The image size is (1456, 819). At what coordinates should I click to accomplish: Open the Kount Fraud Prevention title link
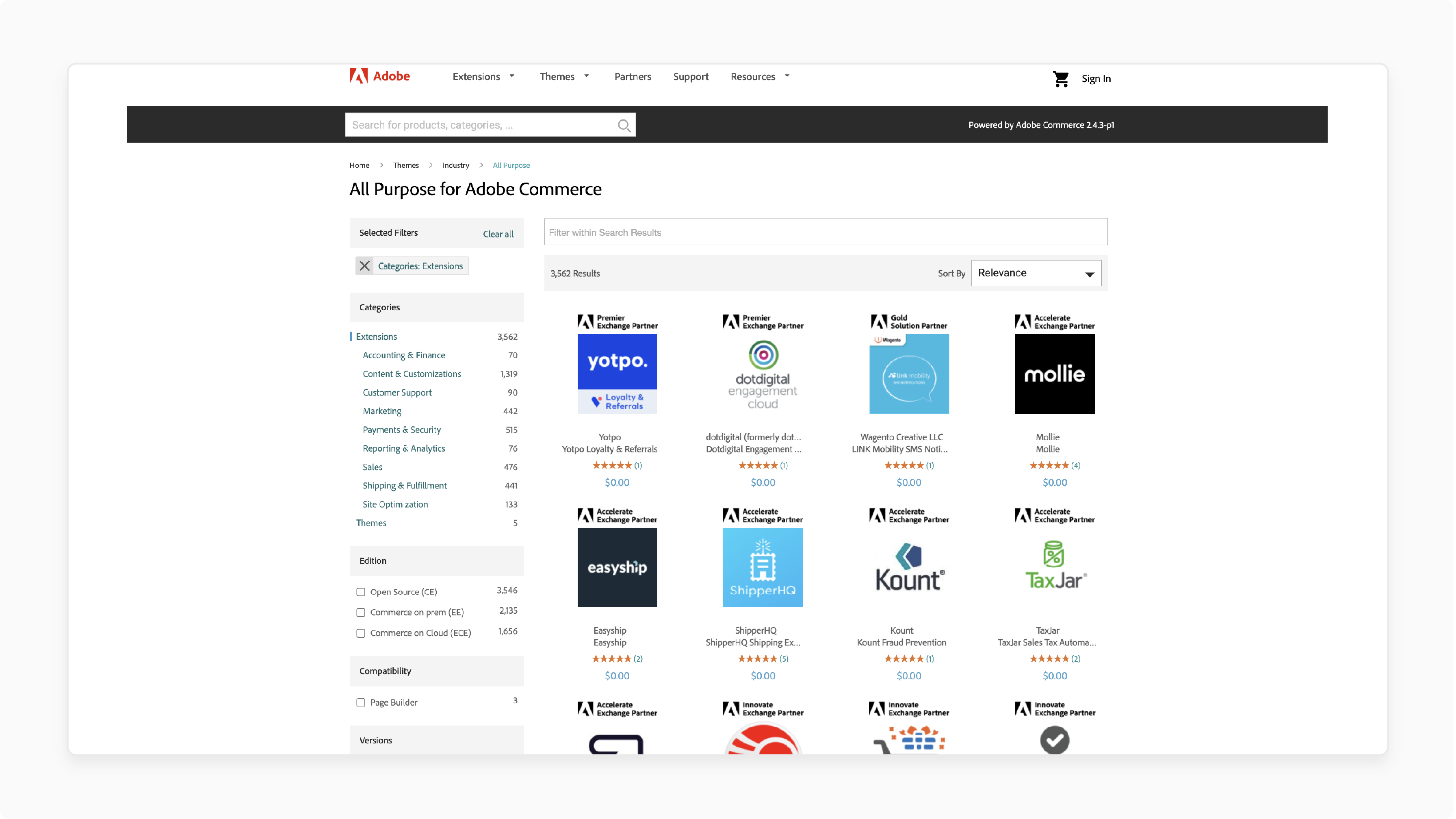pyautogui.click(x=901, y=643)
